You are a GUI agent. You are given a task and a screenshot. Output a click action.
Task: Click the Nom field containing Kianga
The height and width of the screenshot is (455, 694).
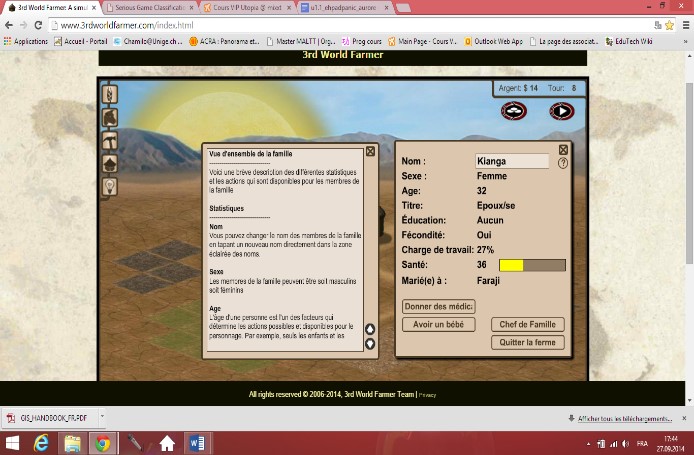tap(512, 161)
